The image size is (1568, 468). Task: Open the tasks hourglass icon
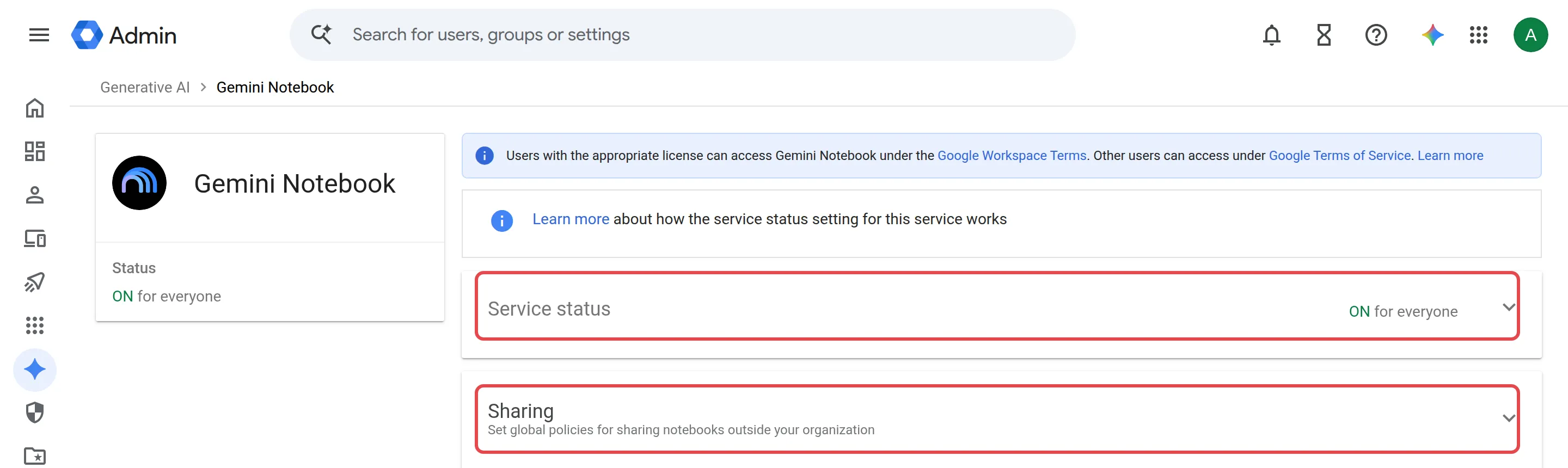pyautogui.click(x=1324, y=35)
